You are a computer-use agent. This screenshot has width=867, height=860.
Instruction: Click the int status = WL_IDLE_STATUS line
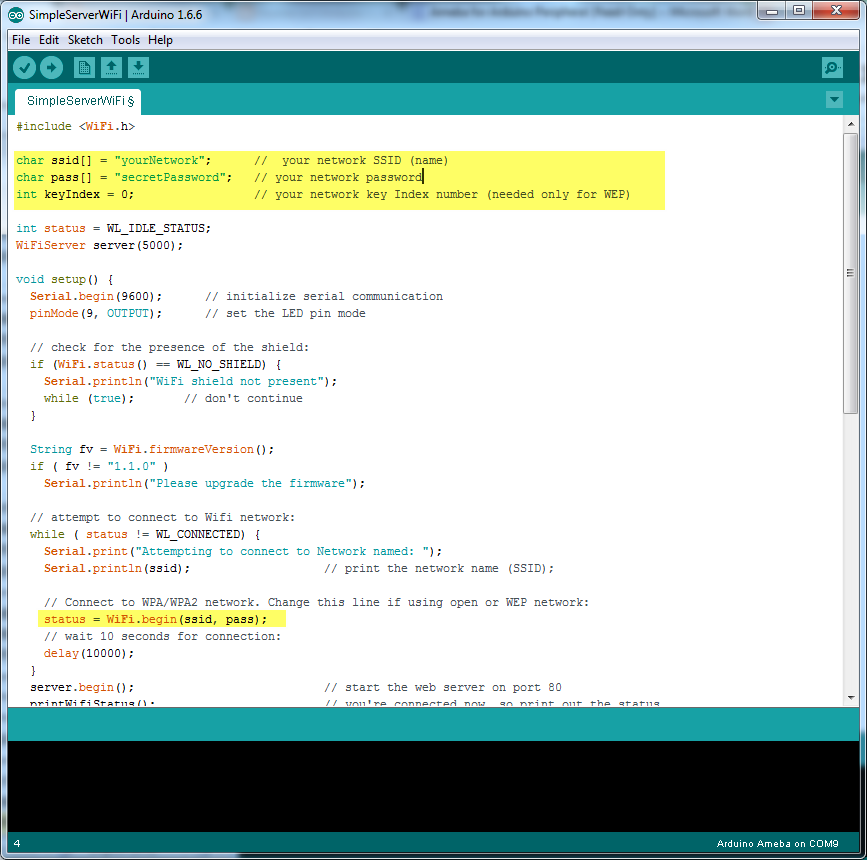click(113, 228)
